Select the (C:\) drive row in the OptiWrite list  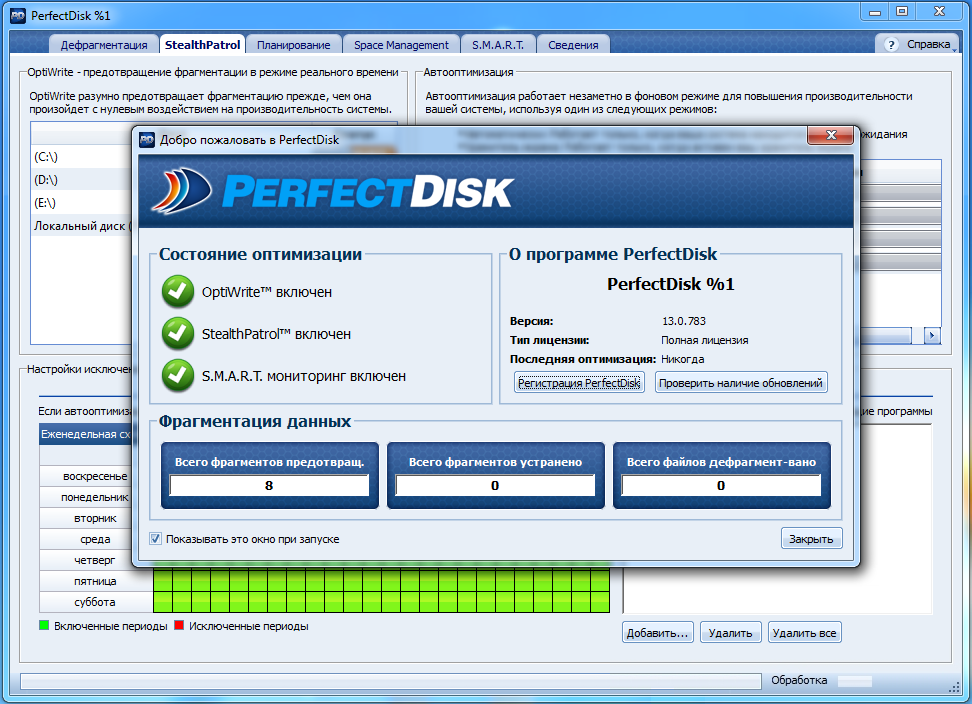tap(81, 157)
